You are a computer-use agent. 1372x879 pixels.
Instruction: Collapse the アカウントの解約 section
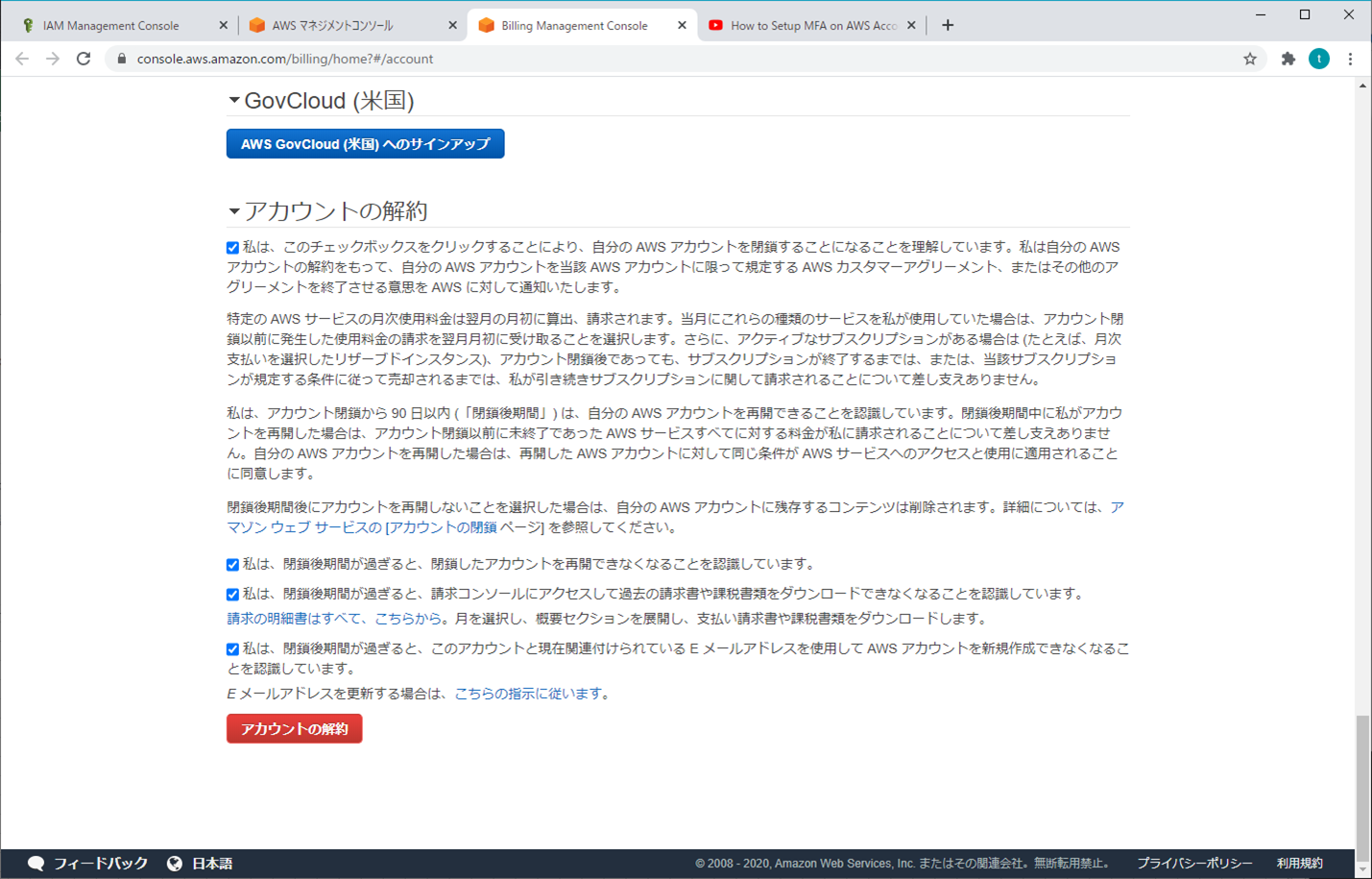[233, 210]
